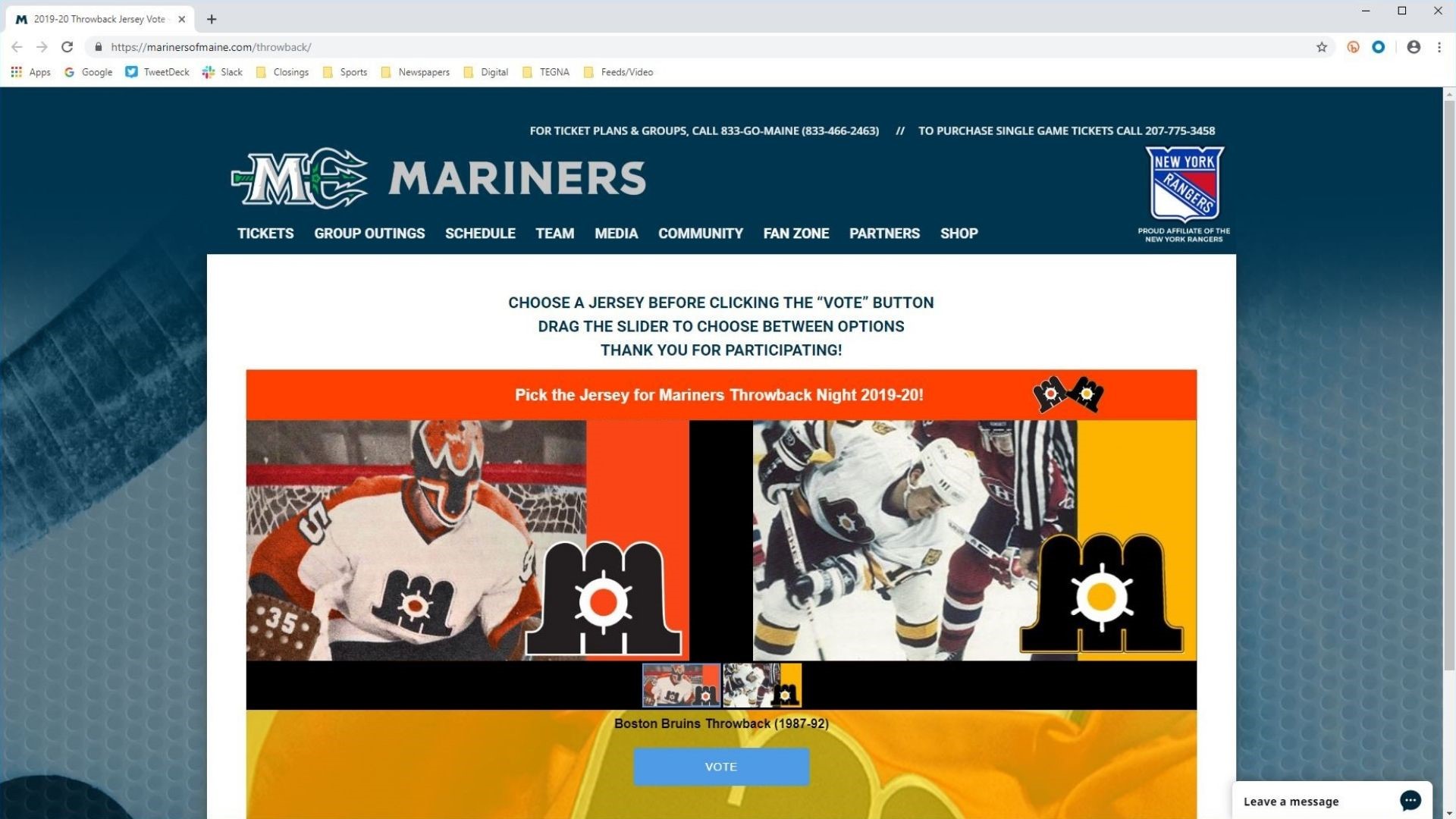
Task: Click the Google bookmark icon
Action: pos(69,72)
